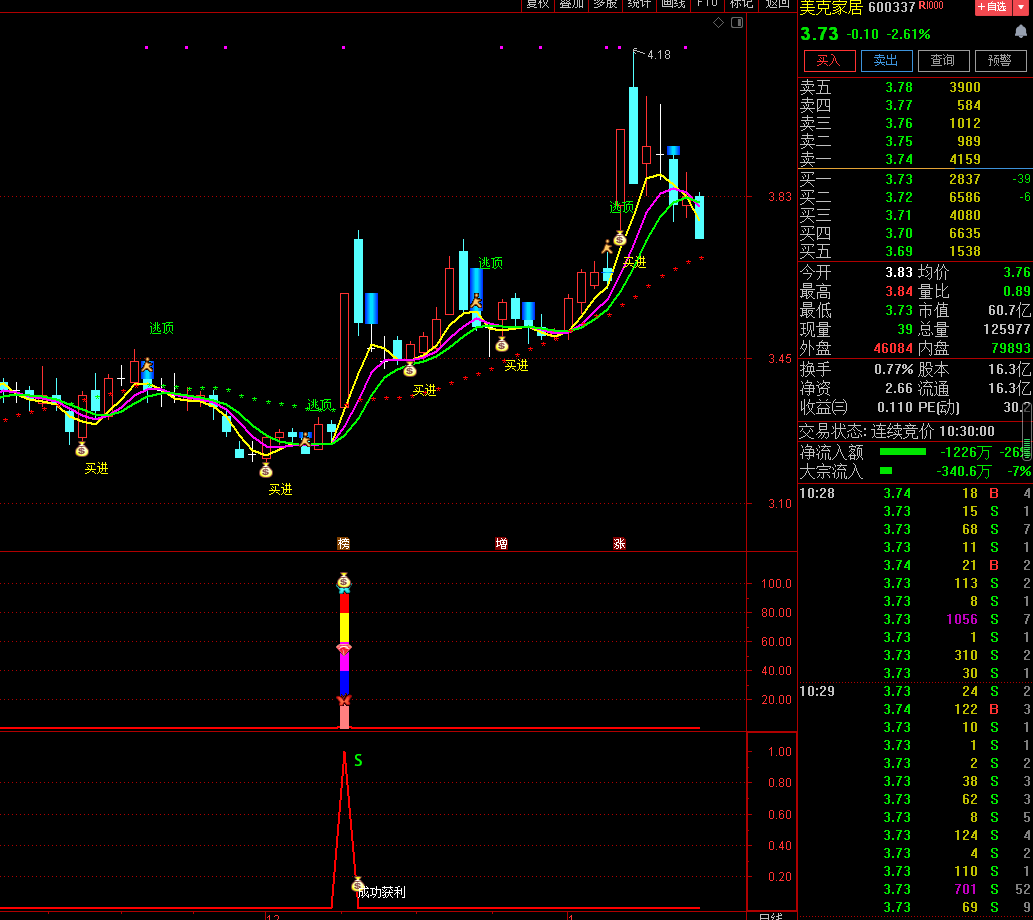1033x920 pixels.
Task: Click the 10:29 trade tick with volume 24
Action: pyautogui.click(x=915, y=691)
